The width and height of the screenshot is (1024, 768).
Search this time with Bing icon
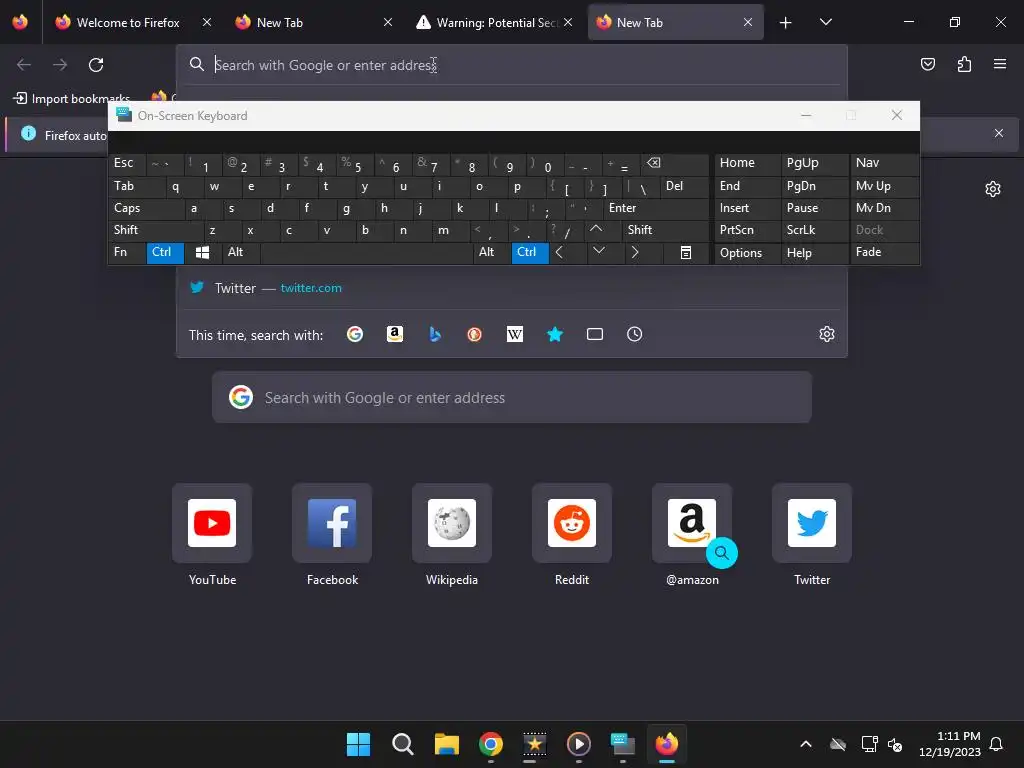pyautogui.click(x=435, y=334)
